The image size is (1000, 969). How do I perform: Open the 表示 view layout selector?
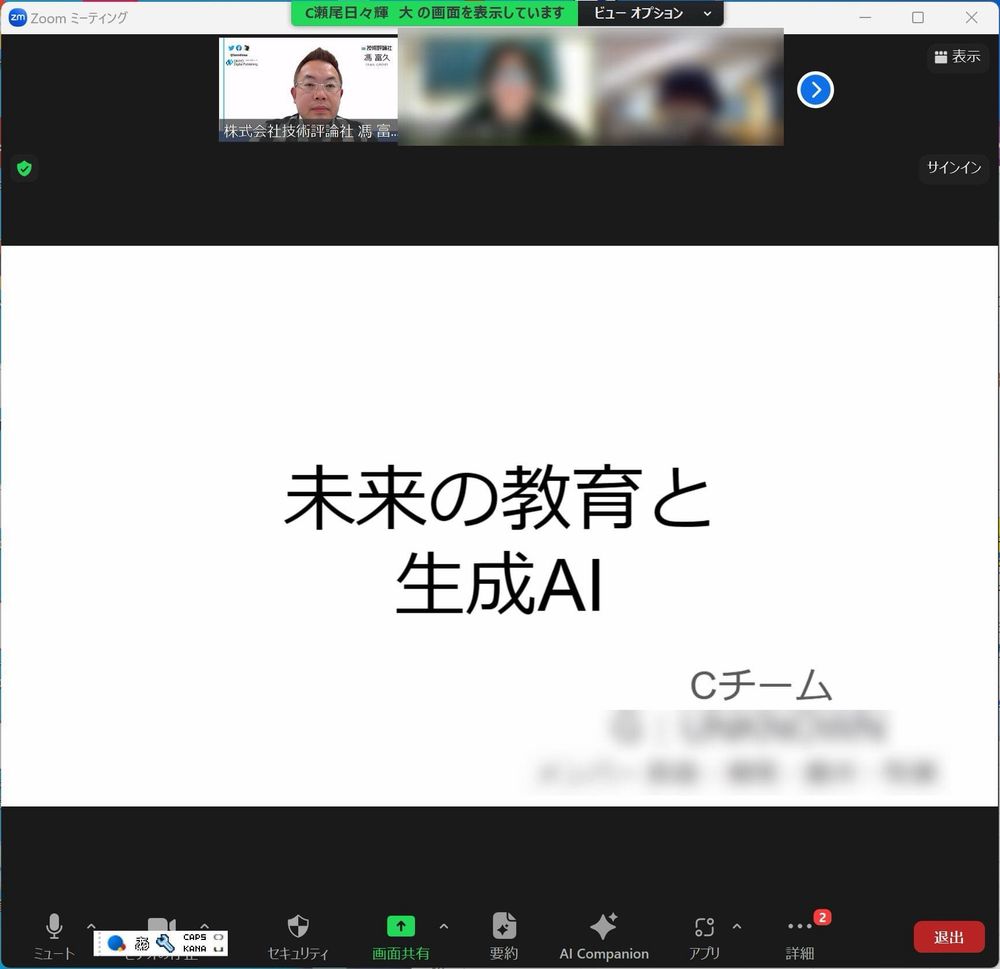coord(957,58)
